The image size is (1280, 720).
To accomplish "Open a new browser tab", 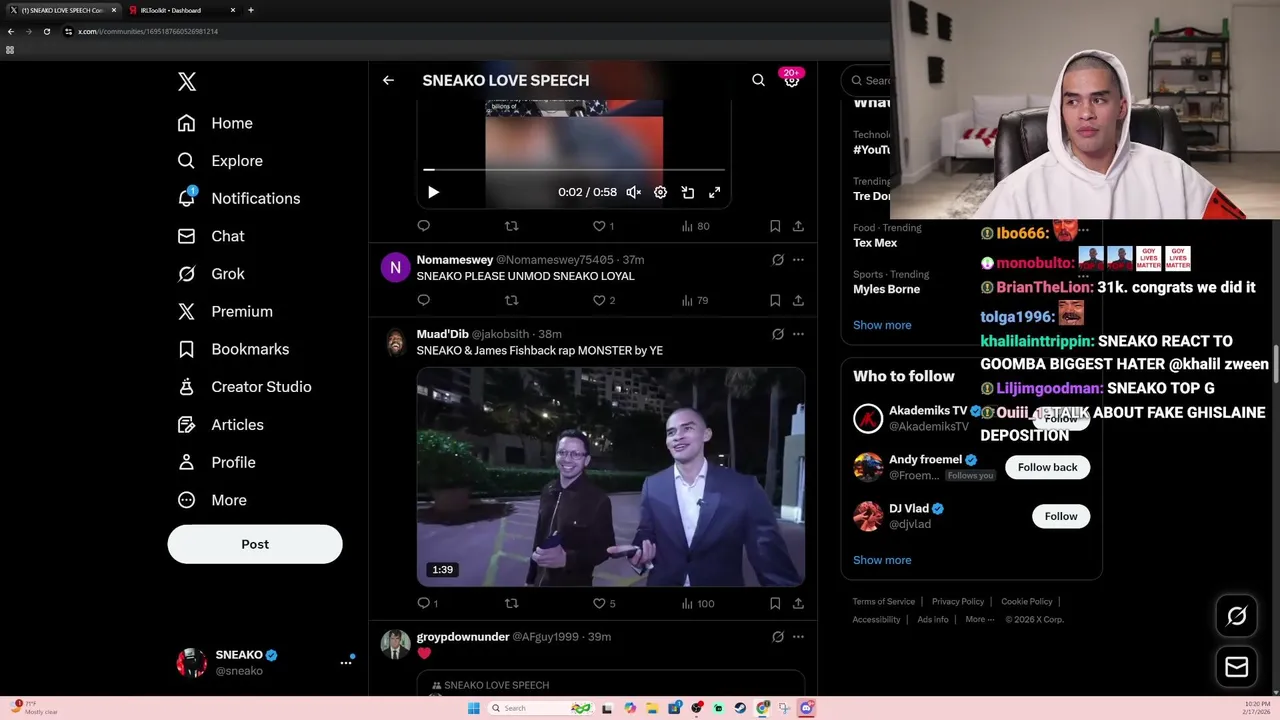I will [x=250, y=10].
